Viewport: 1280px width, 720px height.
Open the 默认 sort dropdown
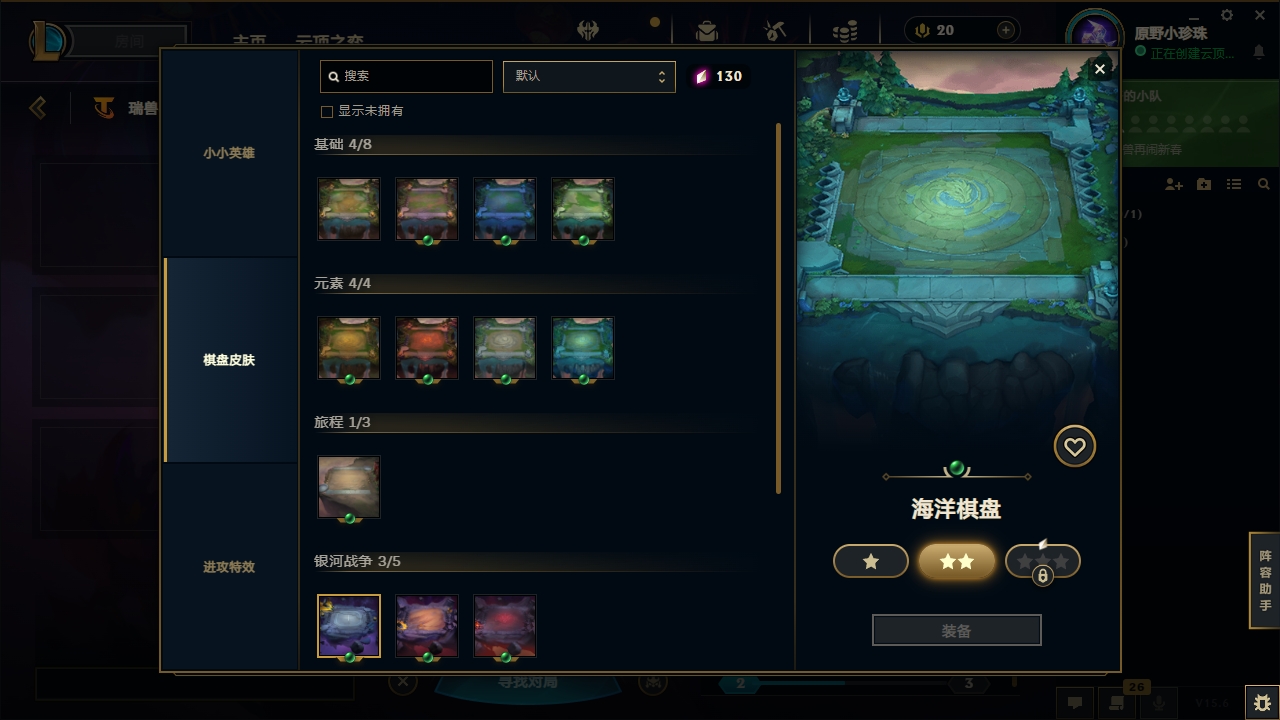coord(589,76)
